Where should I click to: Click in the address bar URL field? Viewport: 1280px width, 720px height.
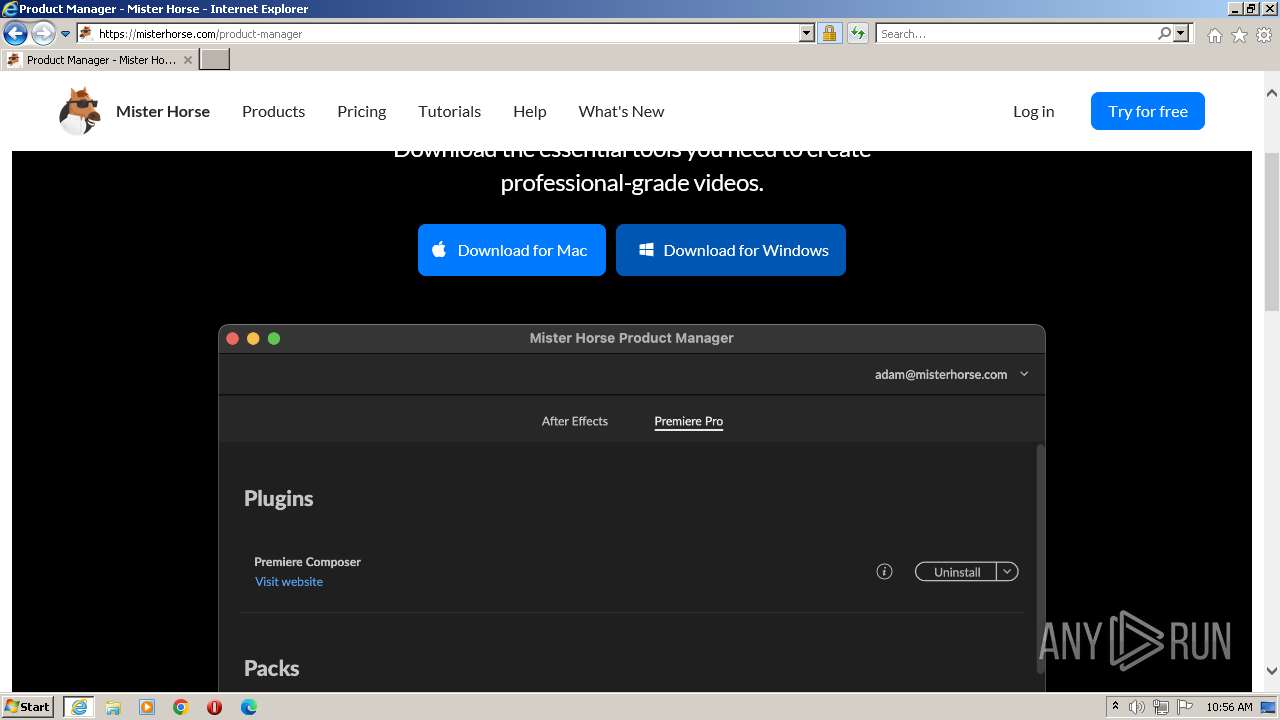coord(448,34)
